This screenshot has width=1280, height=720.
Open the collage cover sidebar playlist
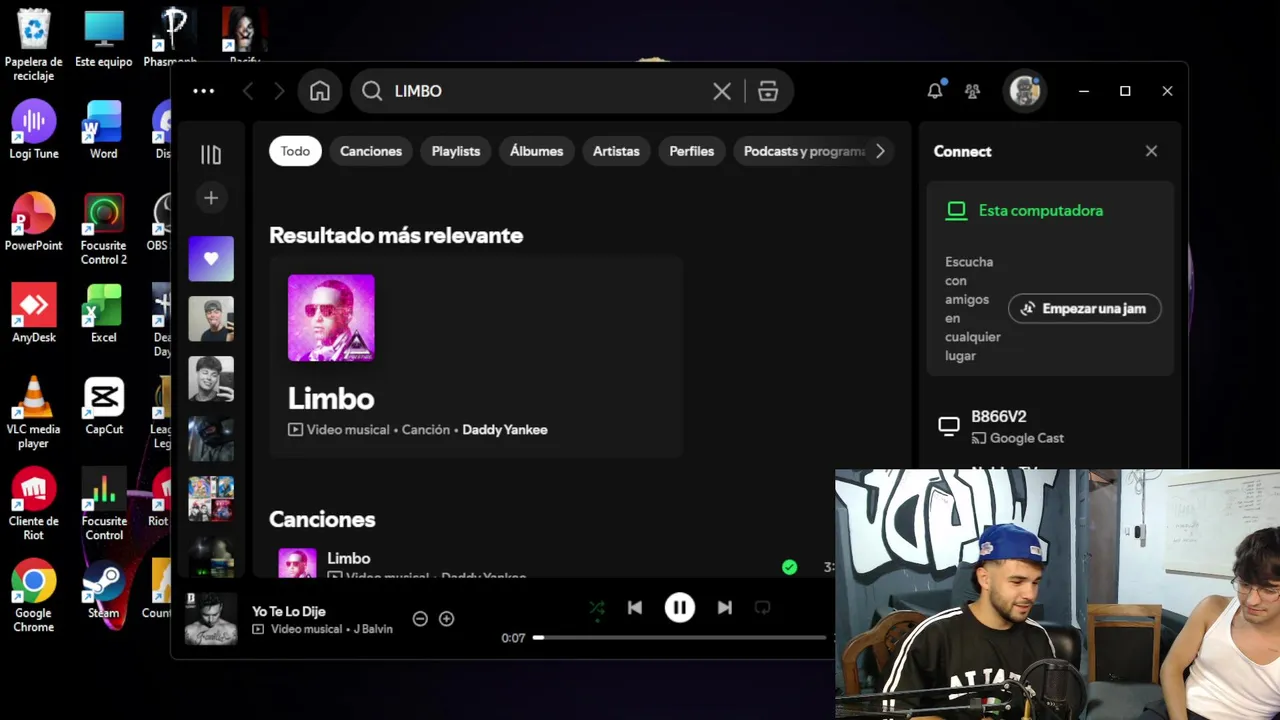click(x=211, y=499)
